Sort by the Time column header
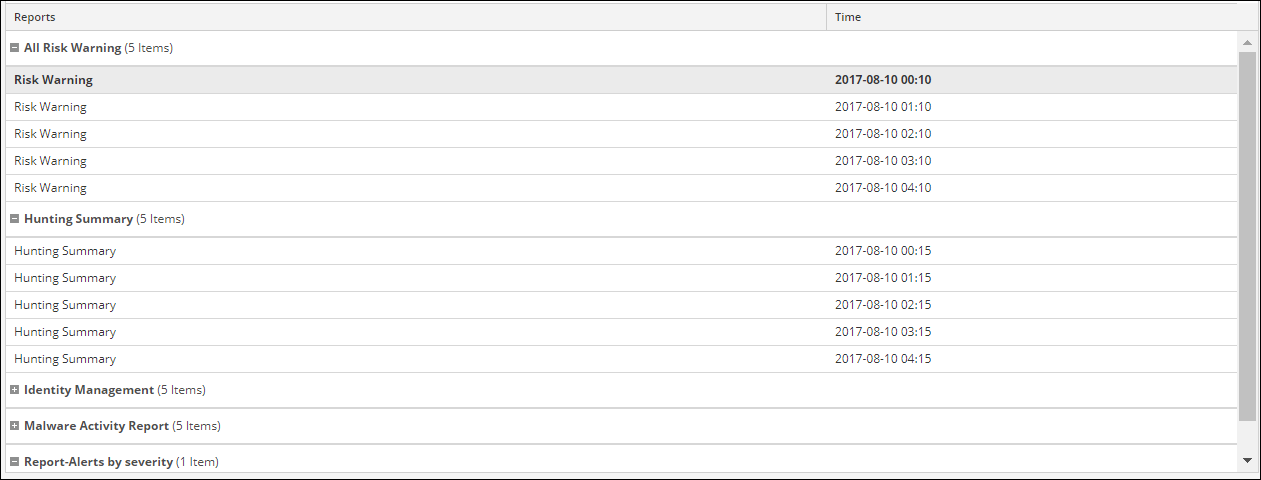Image resolution: width=1261 pixels, height=480 pixels. tap(848, 17)
